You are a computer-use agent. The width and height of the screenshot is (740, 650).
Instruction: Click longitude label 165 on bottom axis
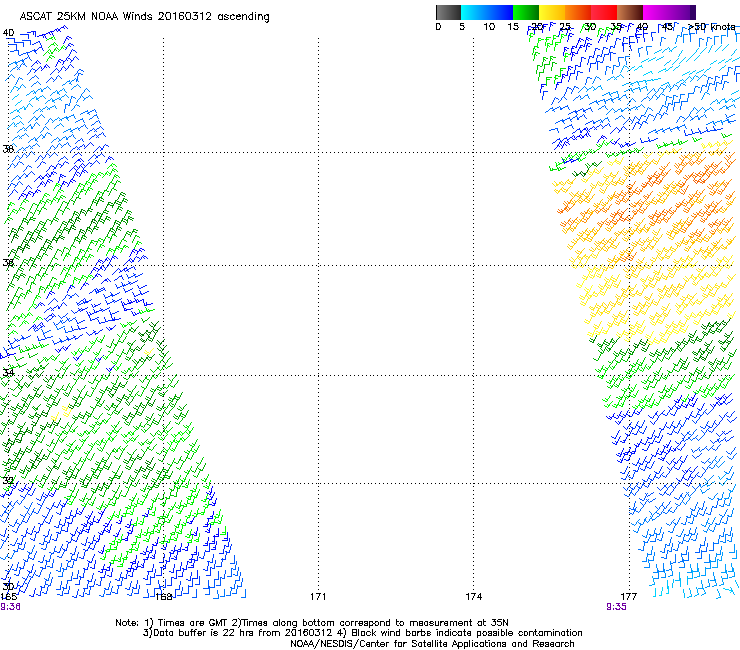pos(8,597)
